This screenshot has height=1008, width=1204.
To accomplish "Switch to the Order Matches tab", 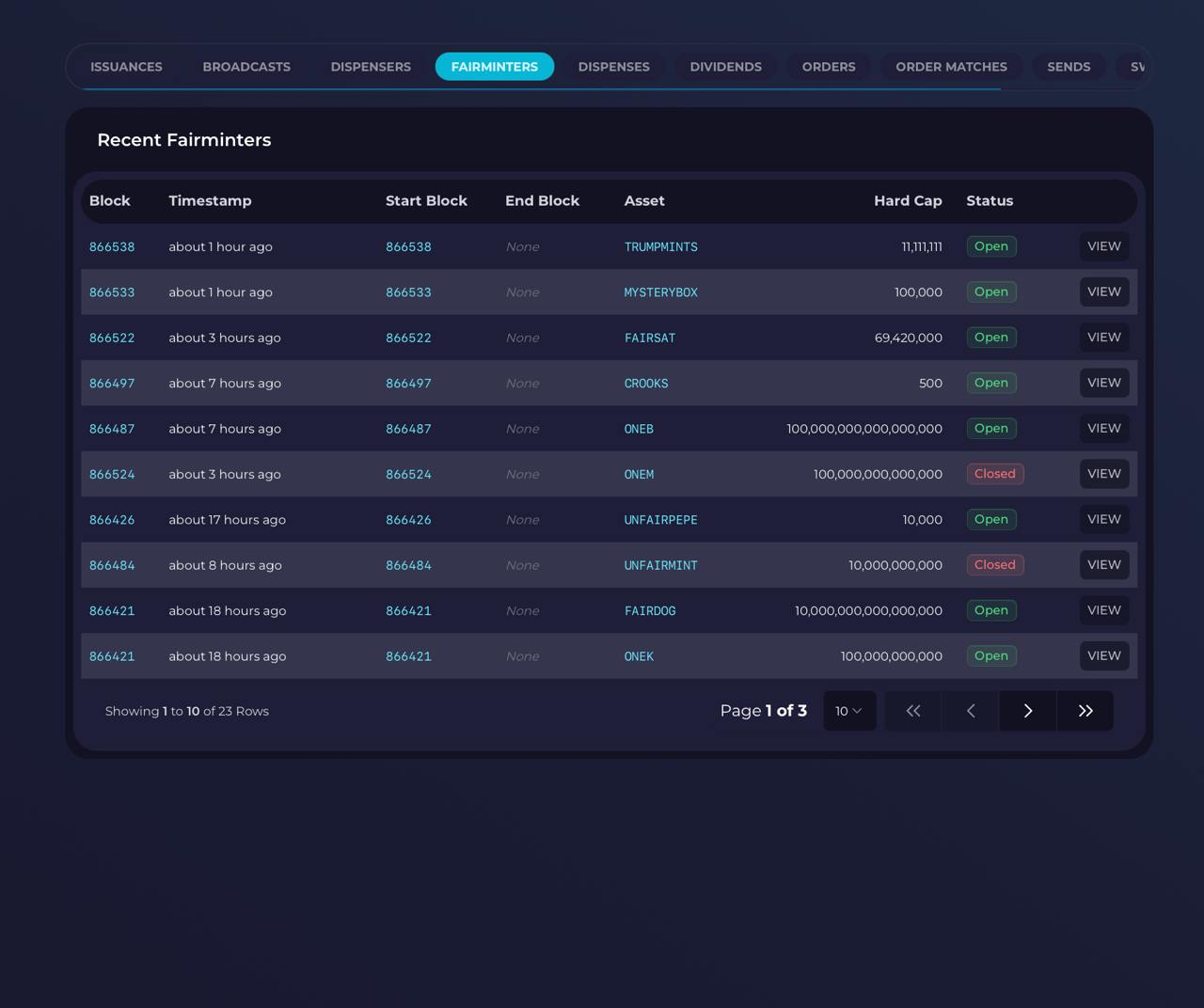I will (951, 67).
